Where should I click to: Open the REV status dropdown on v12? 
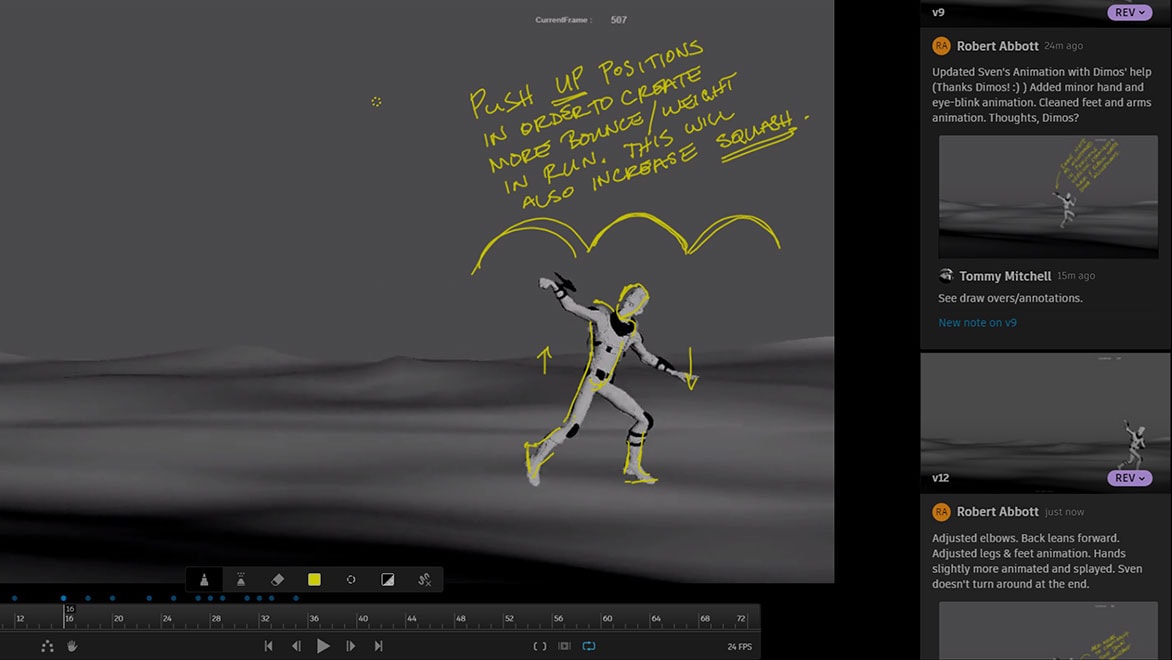pos(1129,478)
